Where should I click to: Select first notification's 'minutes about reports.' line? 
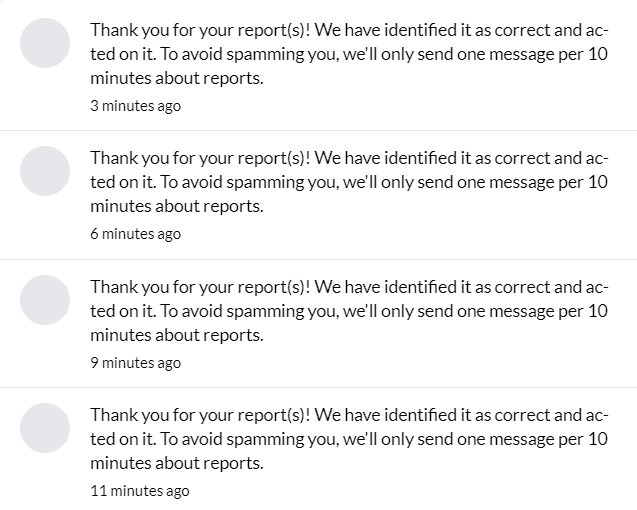(x=177, y=78)
